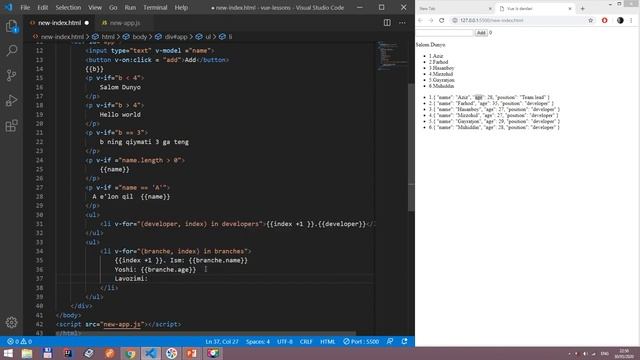Image resolution: width=640 pixels, height=360 pixels.
Task: Click errors and warnings count in status bar
Action: 19,342
